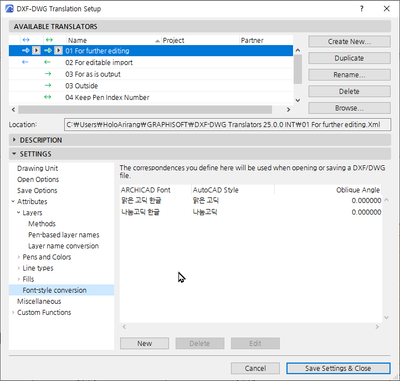400x381 pixels.
Task: Expand the Line types node
Action: [x=19, y=268]
